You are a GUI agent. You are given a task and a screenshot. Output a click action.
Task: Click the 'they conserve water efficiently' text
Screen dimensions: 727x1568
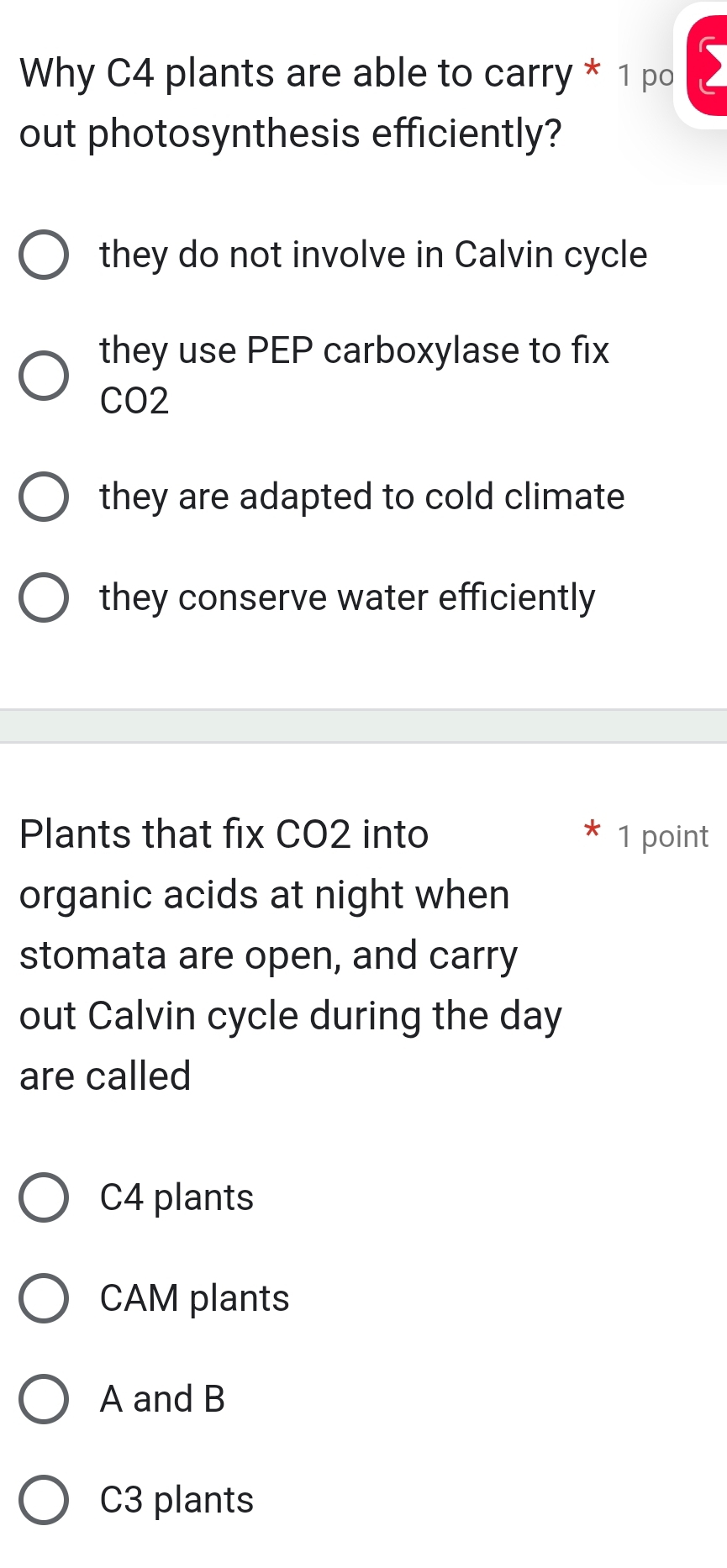point(346,597)
